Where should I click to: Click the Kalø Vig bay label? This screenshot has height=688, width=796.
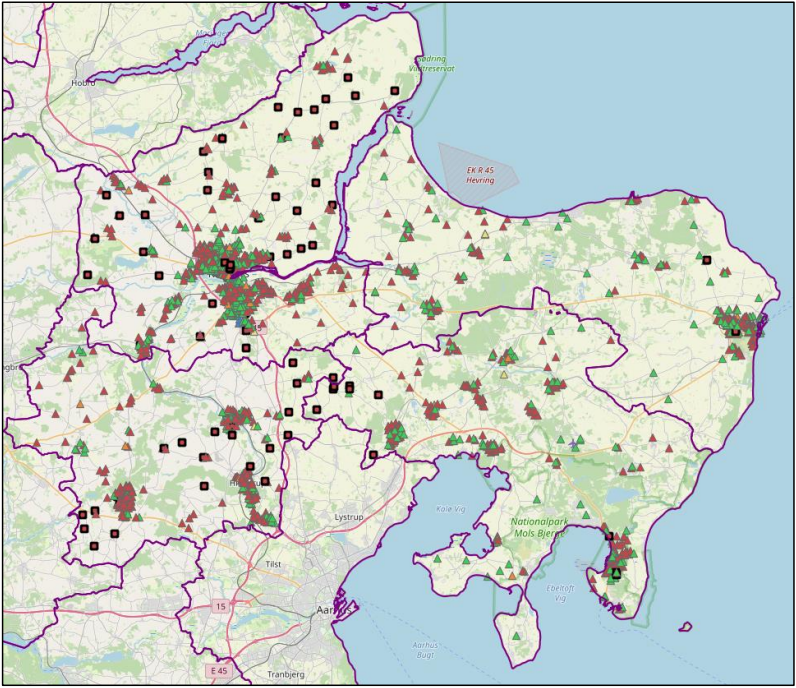coord(452,509)
